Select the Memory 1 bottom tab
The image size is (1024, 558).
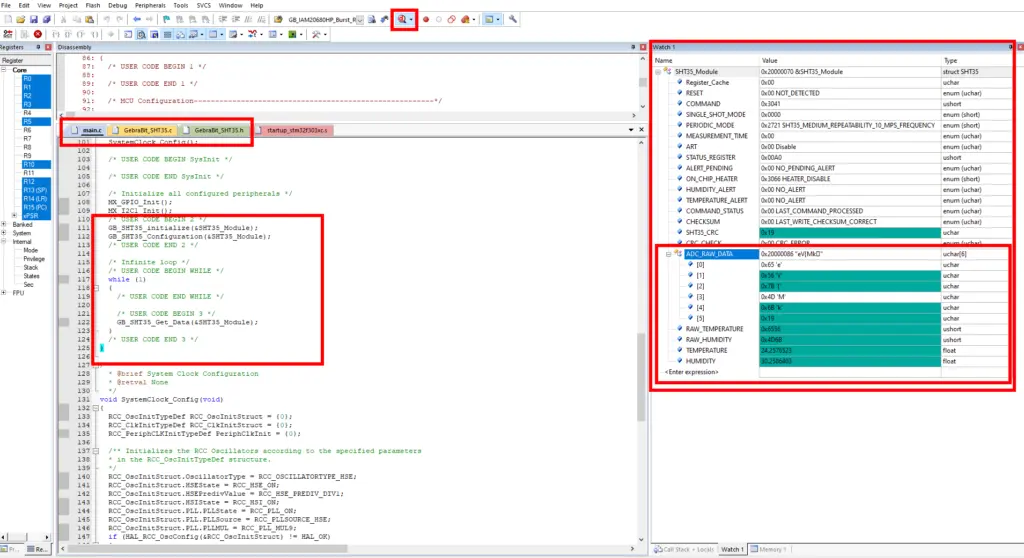pos(769,550)
